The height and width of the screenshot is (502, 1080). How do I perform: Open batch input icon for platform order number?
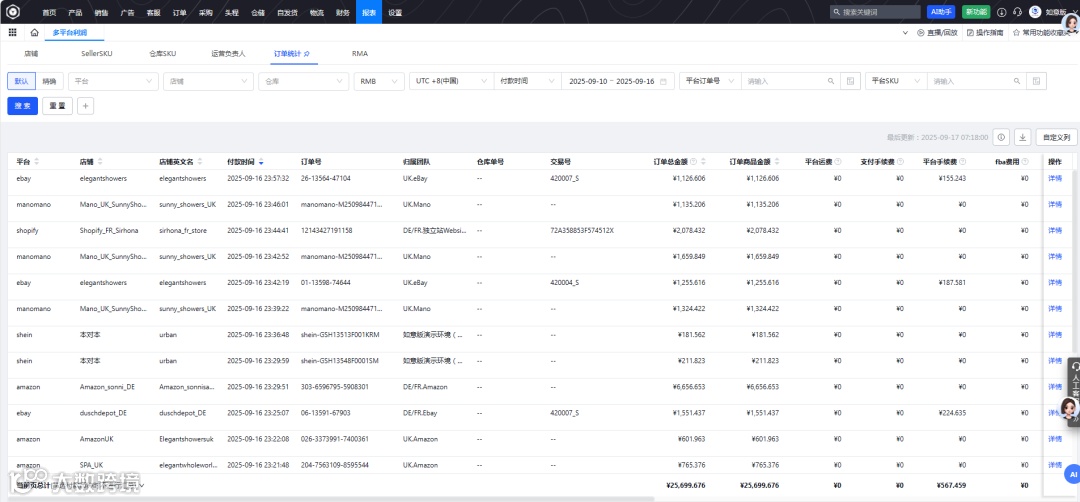[850, 81]
